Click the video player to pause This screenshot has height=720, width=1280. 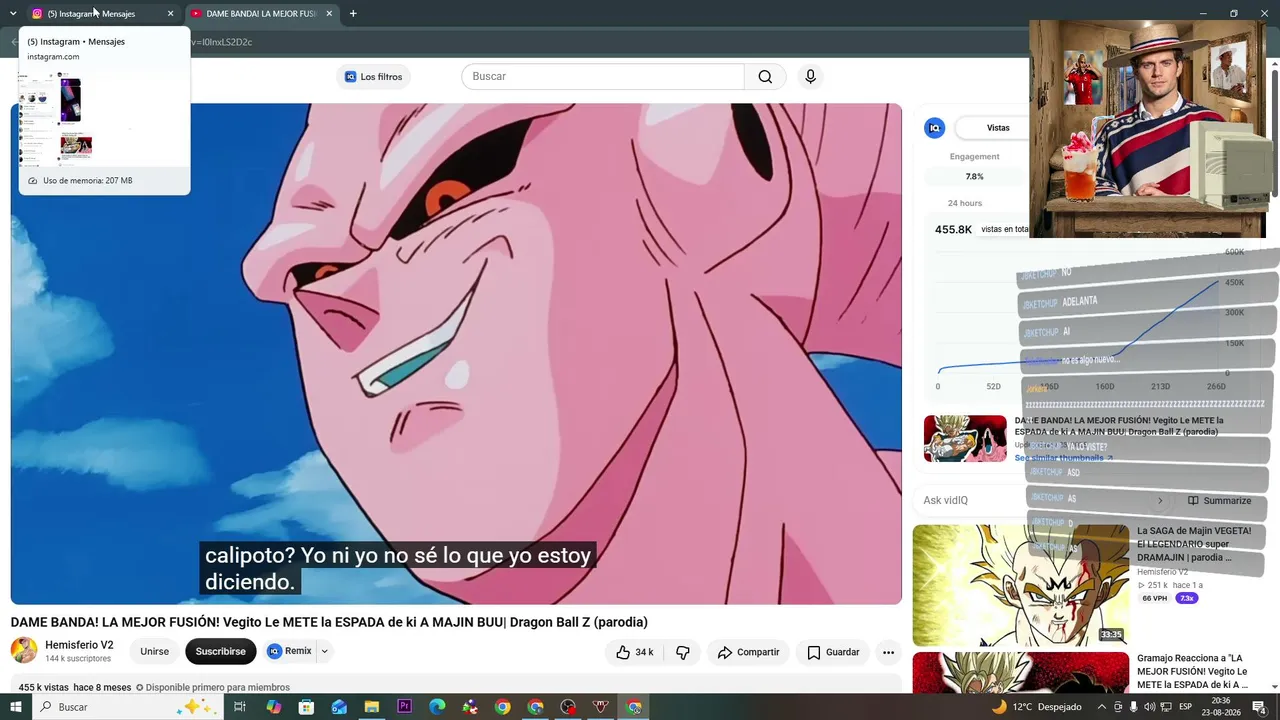[456, 354]
